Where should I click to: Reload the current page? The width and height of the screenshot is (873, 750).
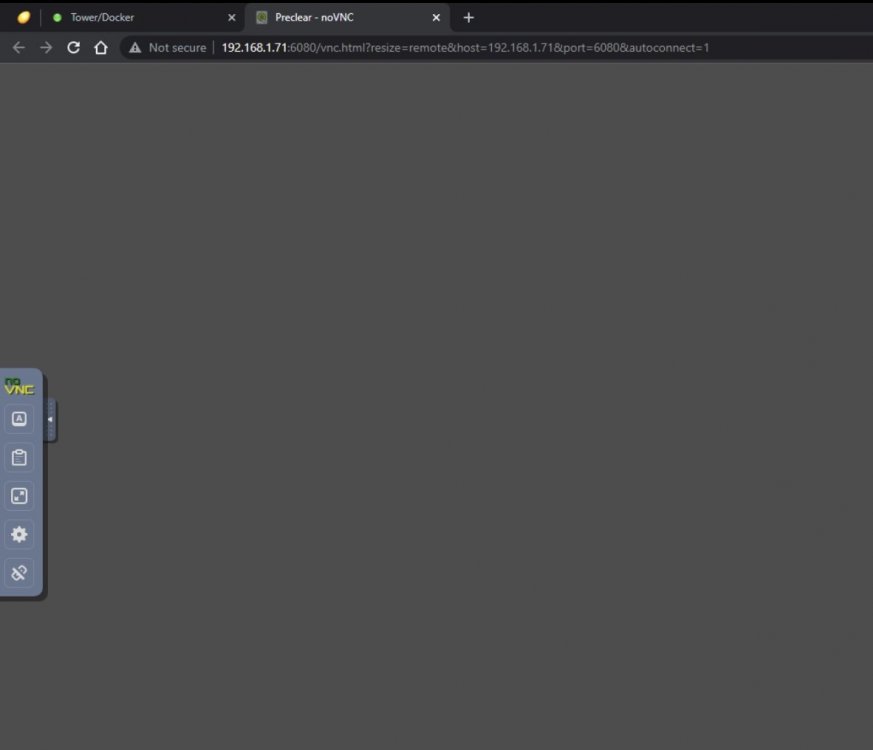click(73, 48)
